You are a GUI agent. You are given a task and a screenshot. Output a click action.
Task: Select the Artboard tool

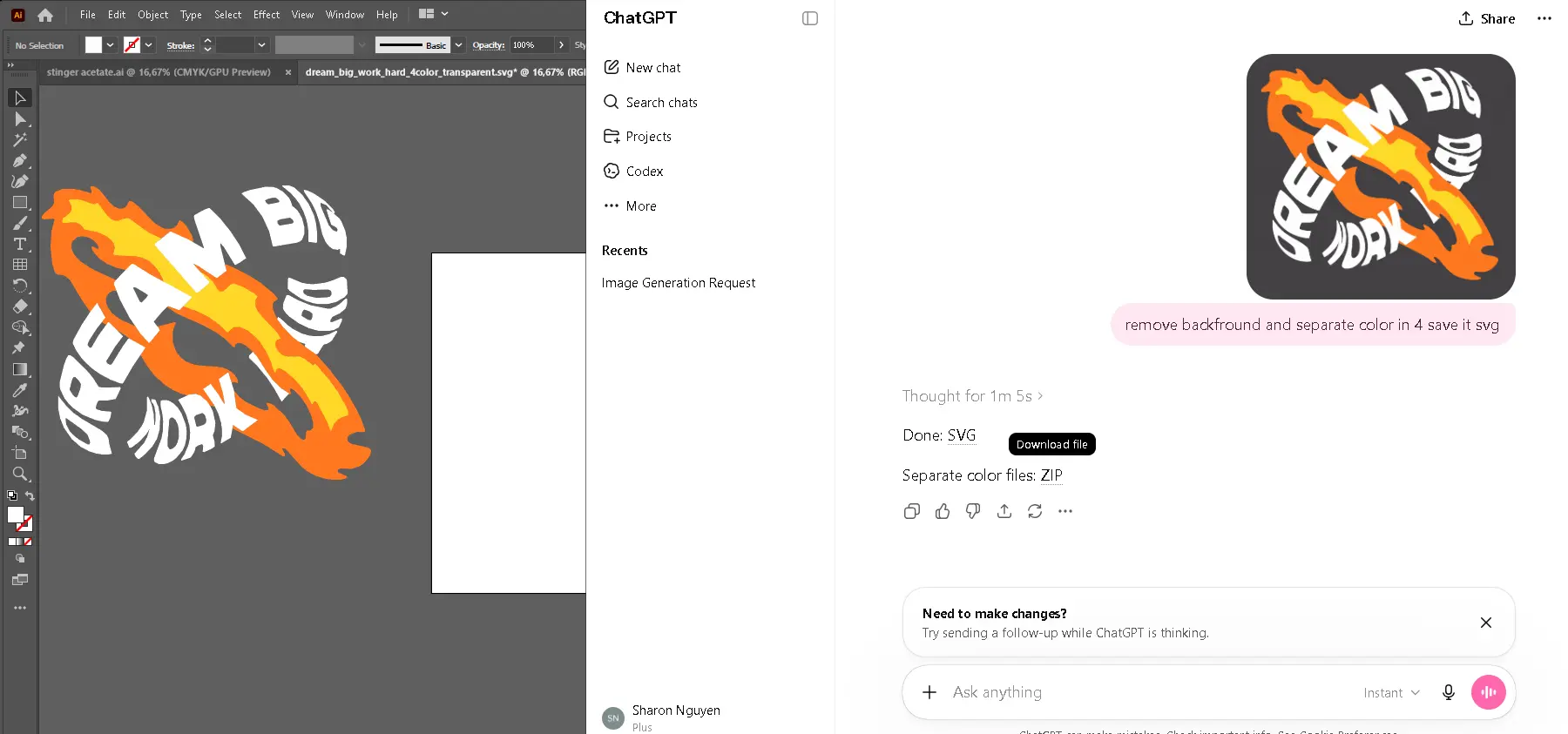[20, 453]
